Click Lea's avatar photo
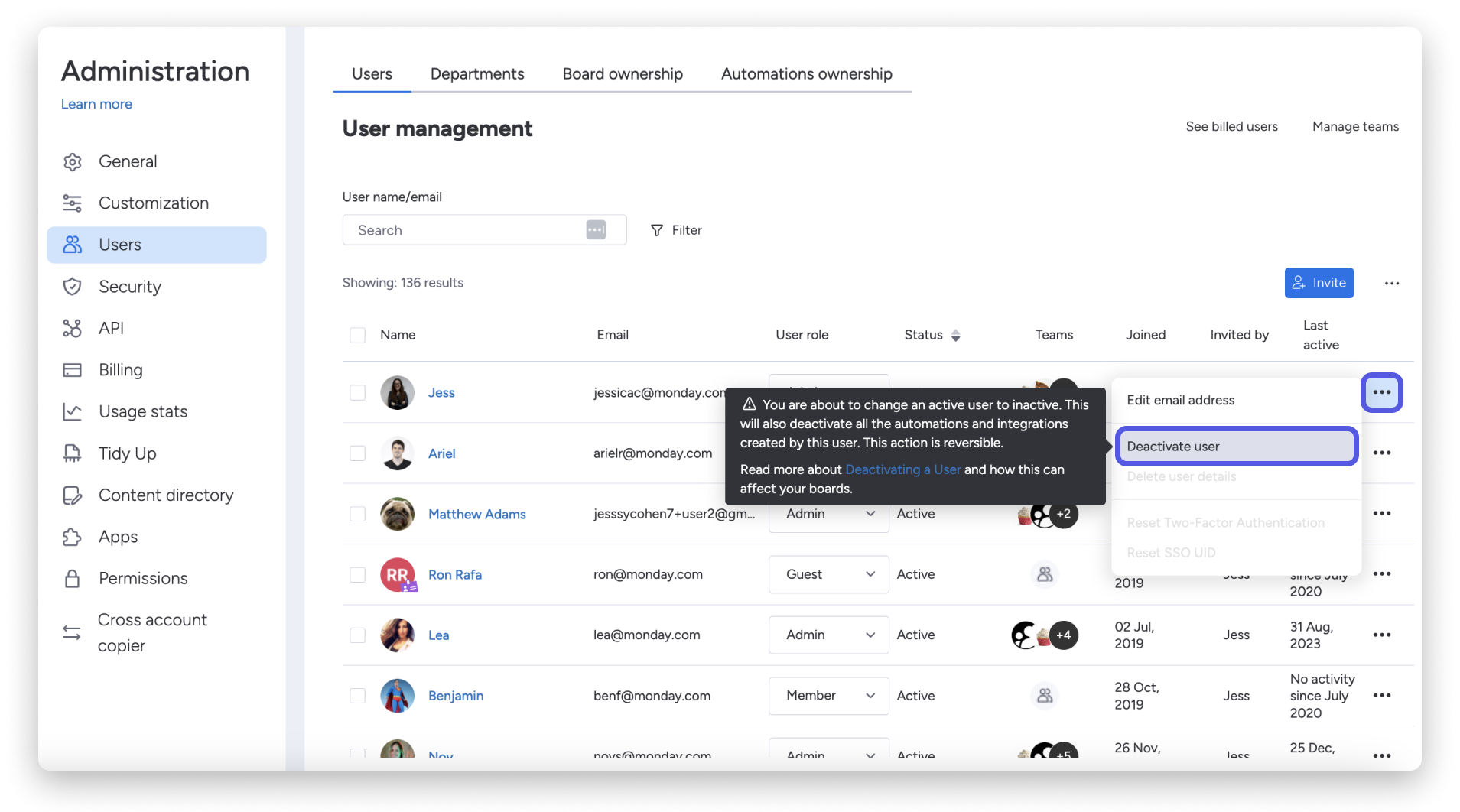Viewport: 1460px width, 812px height. [x=397, y=635]
